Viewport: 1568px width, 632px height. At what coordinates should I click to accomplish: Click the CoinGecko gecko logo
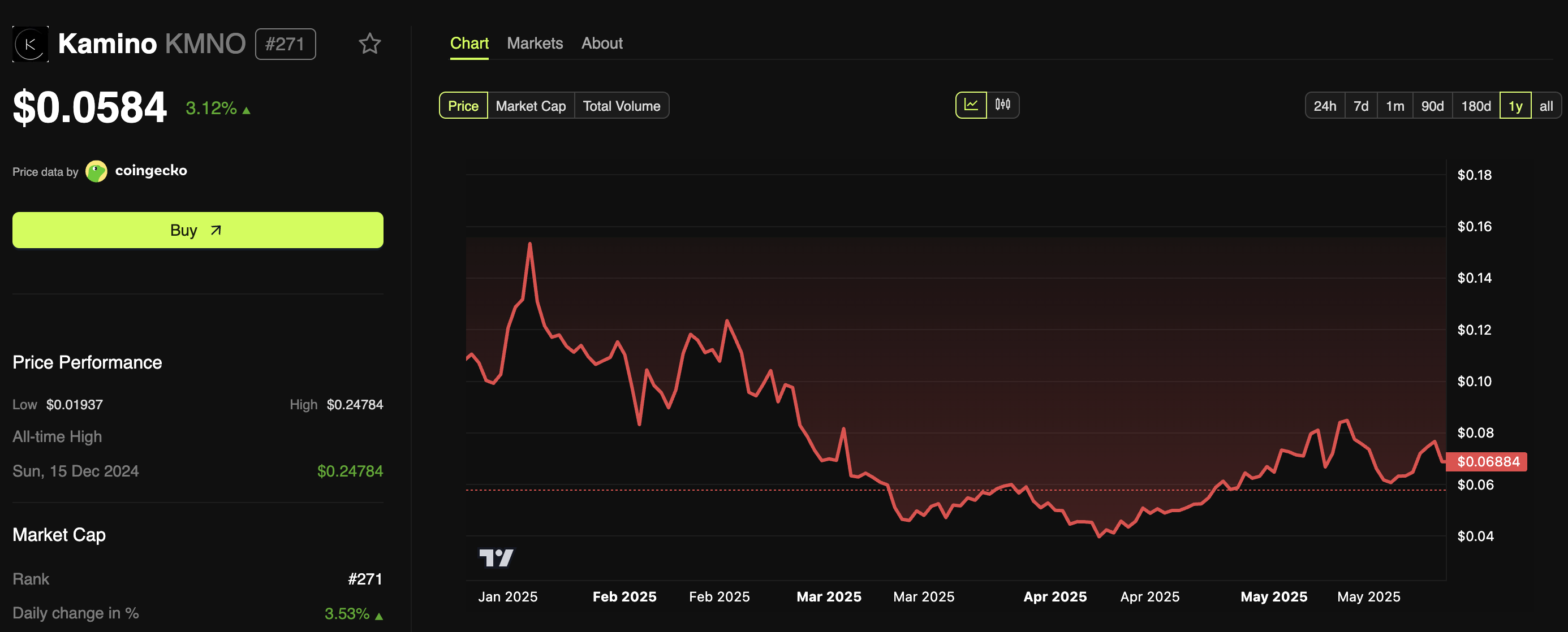coord(96,171)
